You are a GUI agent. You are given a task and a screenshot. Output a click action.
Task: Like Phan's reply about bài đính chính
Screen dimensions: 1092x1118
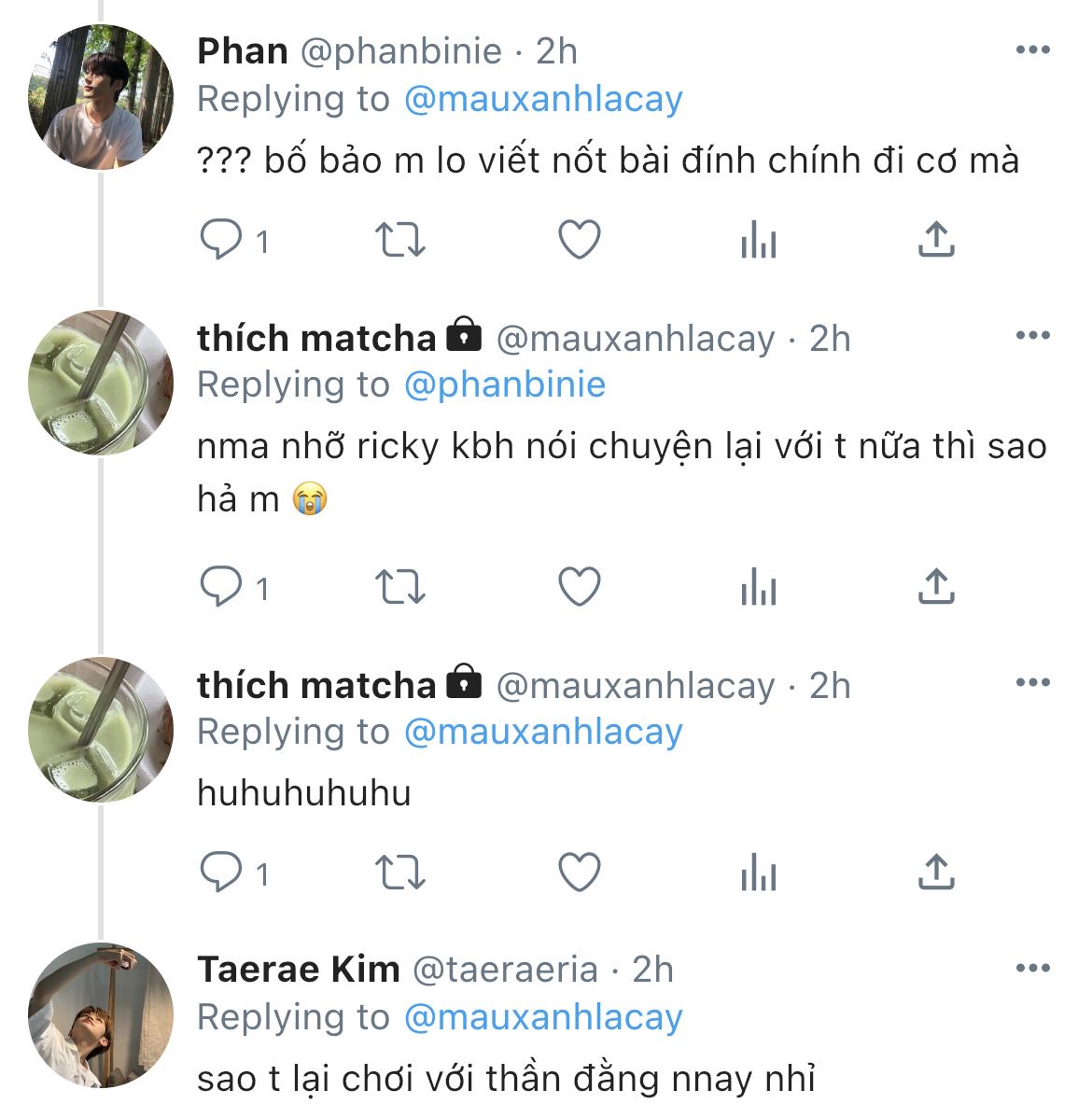coord(579,240)
